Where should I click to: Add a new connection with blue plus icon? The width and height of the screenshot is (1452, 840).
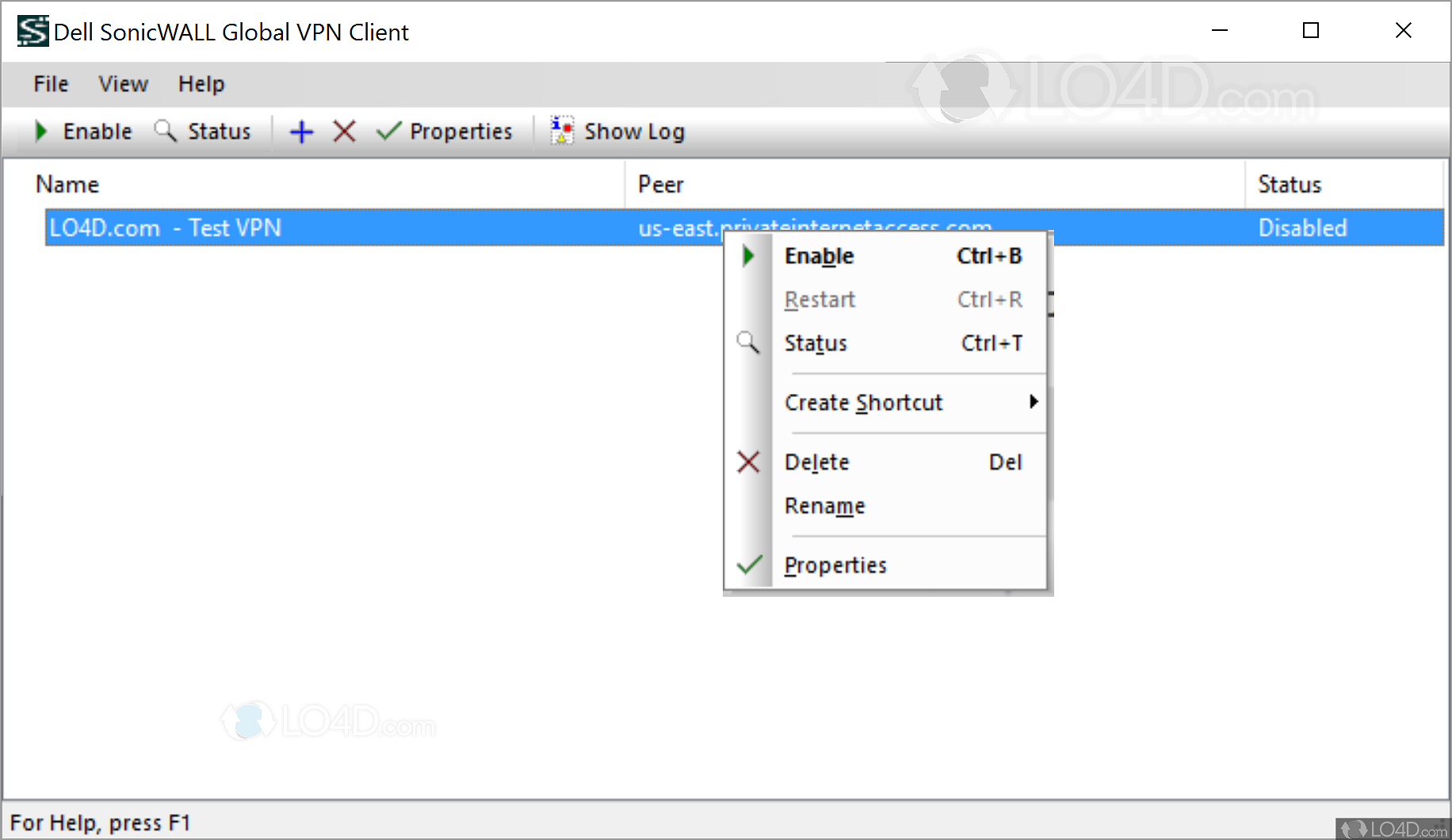[x=301, y=132]
